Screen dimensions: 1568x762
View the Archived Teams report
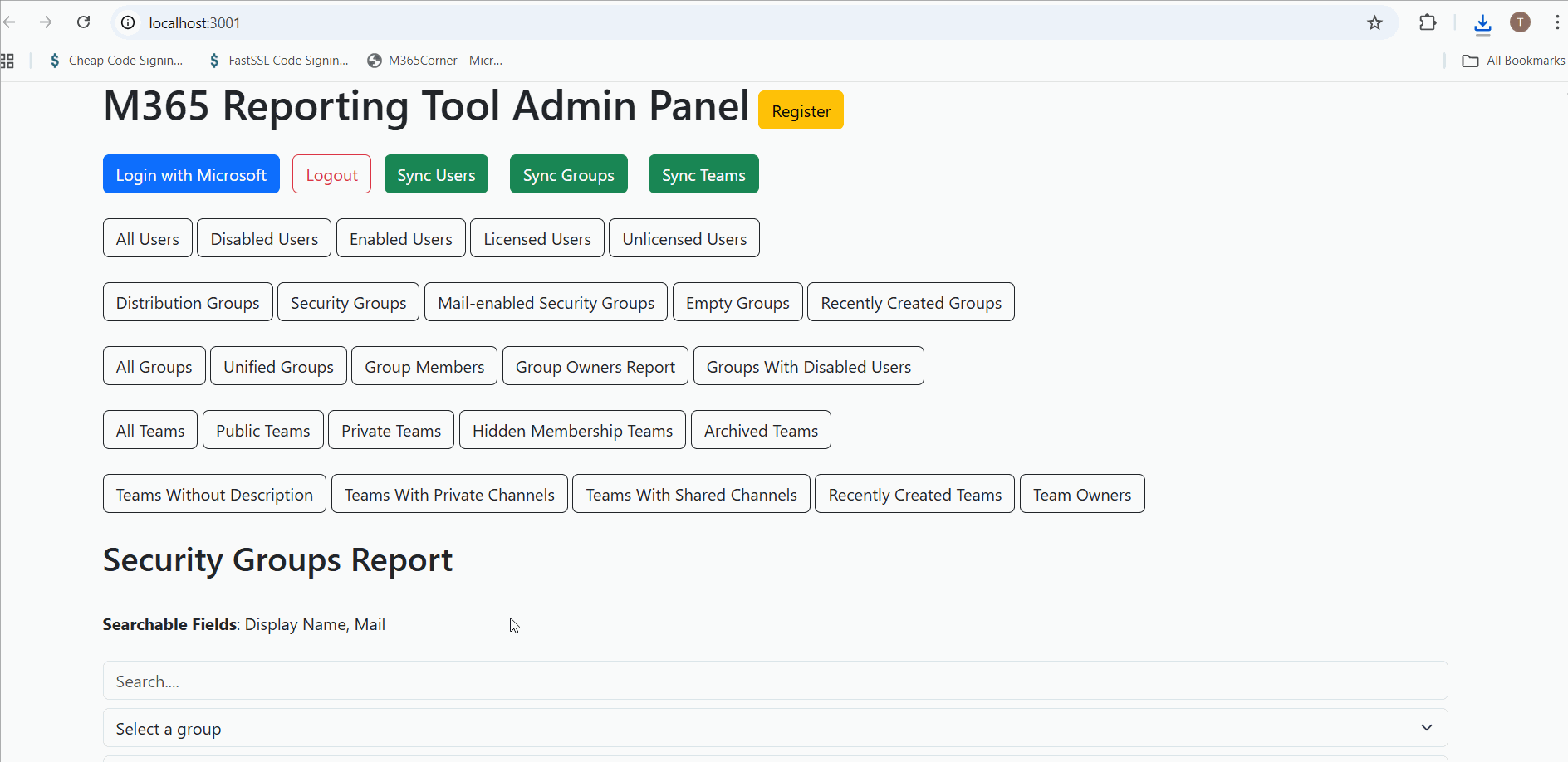point(761,430)
